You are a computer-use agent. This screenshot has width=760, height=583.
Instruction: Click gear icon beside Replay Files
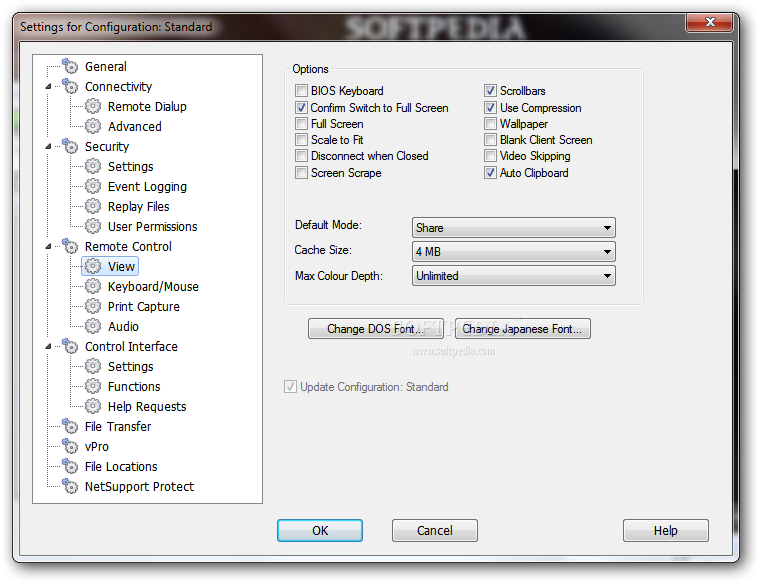coord(93,206)
